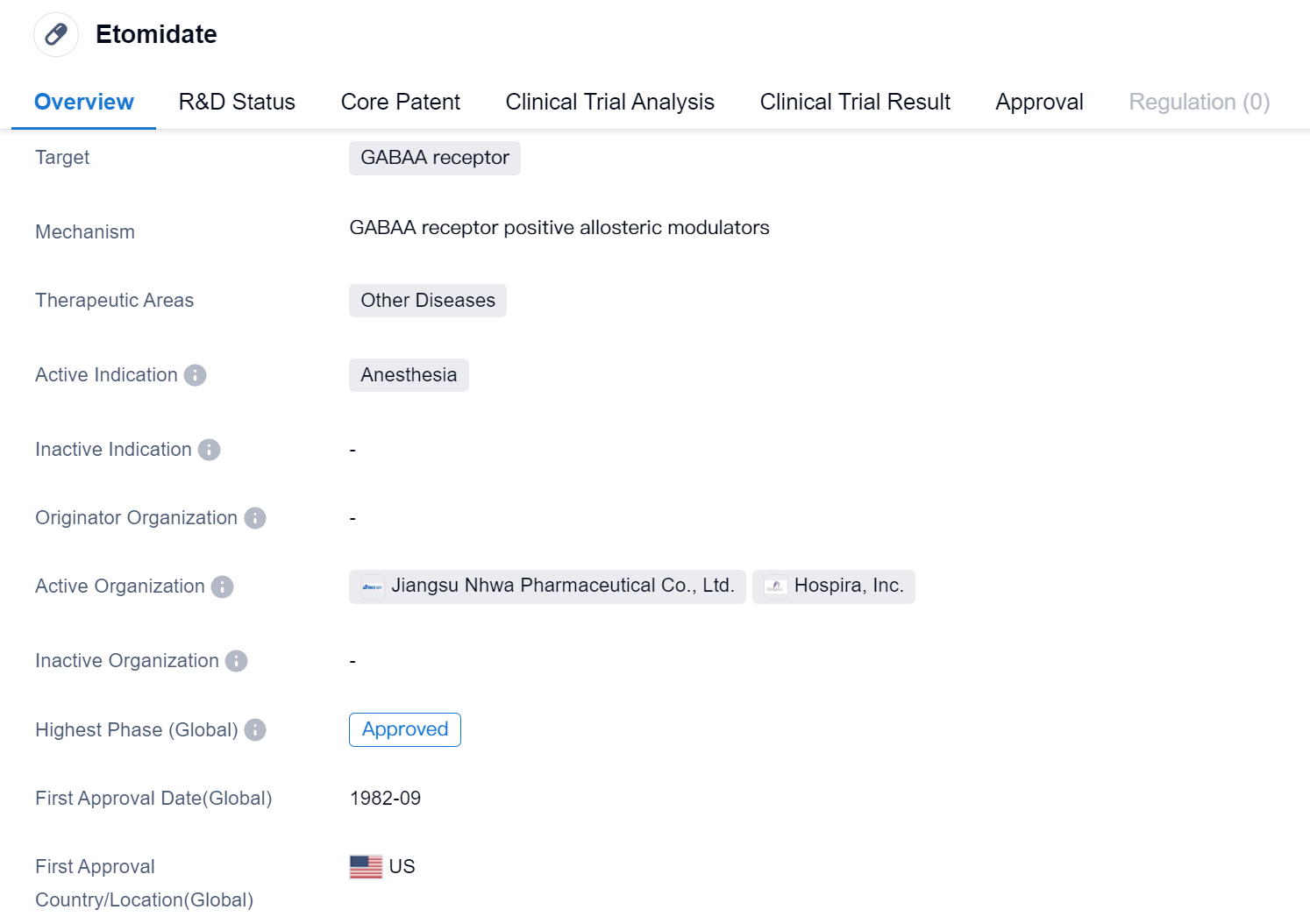Screen dimensions: 1310x924
Task: Click the Anesthesia indication tag
Action: coord(409,375)
